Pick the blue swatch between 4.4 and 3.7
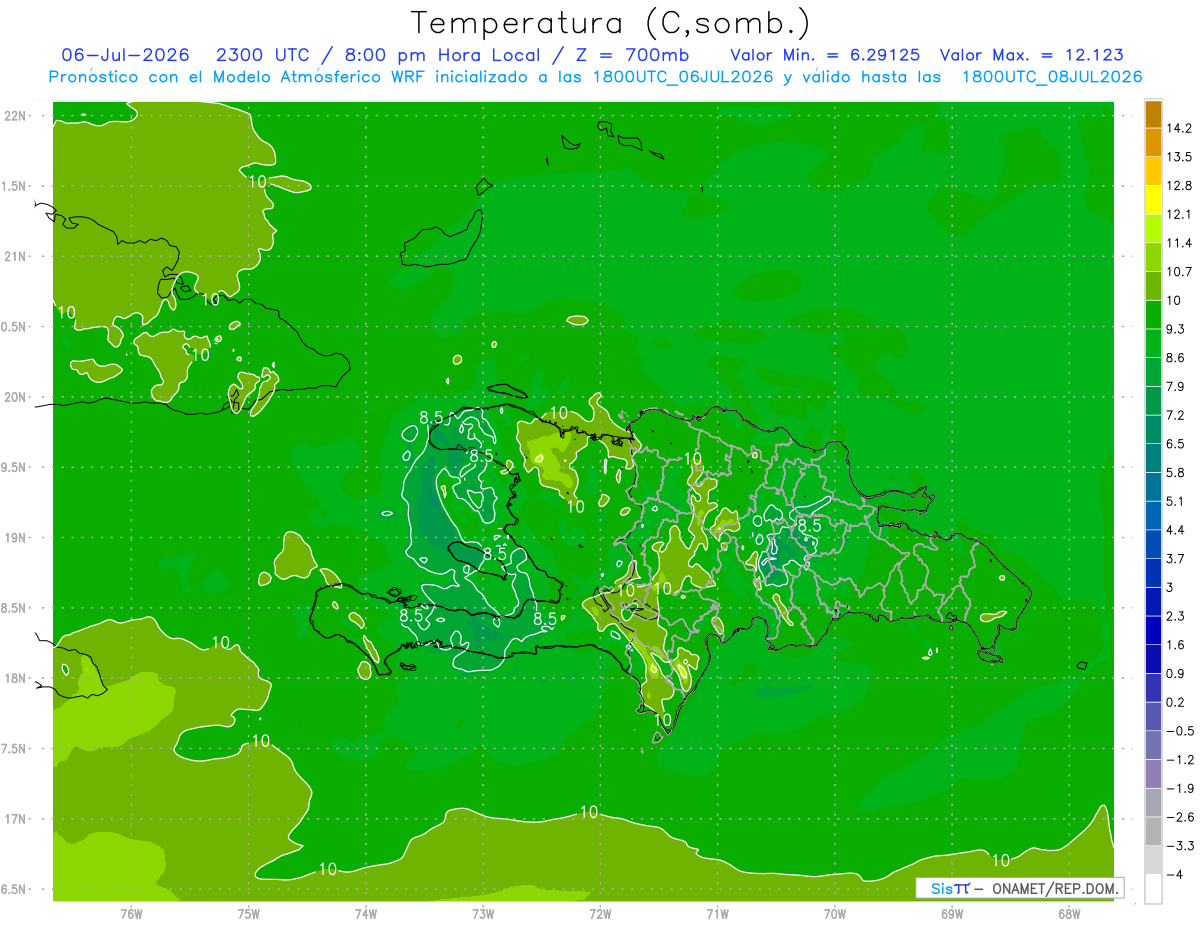Image resolution: width=1200 pixels, height=927 pixels. (x=1153, y=544)
